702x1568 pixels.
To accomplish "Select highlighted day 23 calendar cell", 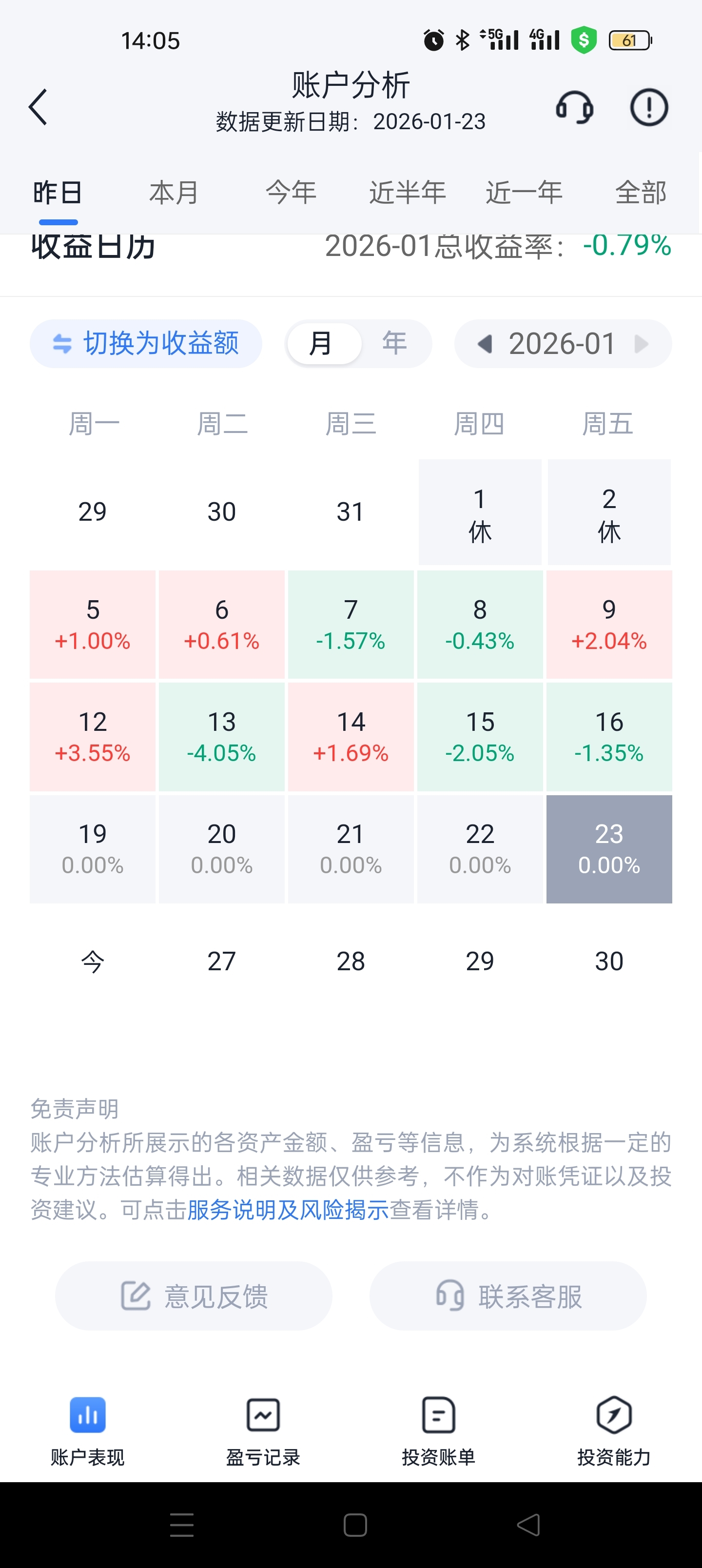I will [x=609, y=848].
